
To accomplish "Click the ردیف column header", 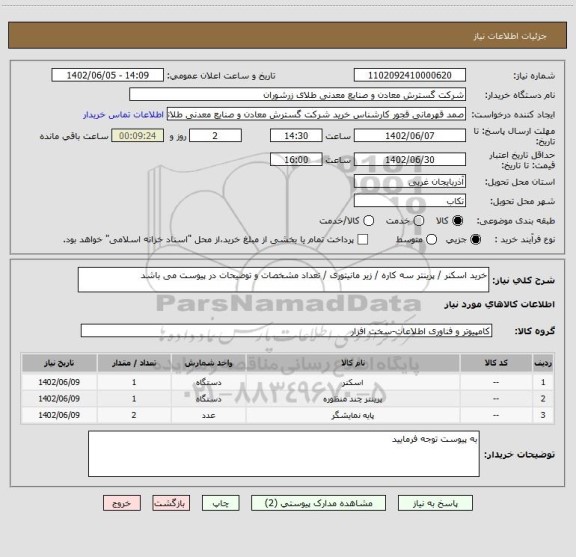I will 543,363.
